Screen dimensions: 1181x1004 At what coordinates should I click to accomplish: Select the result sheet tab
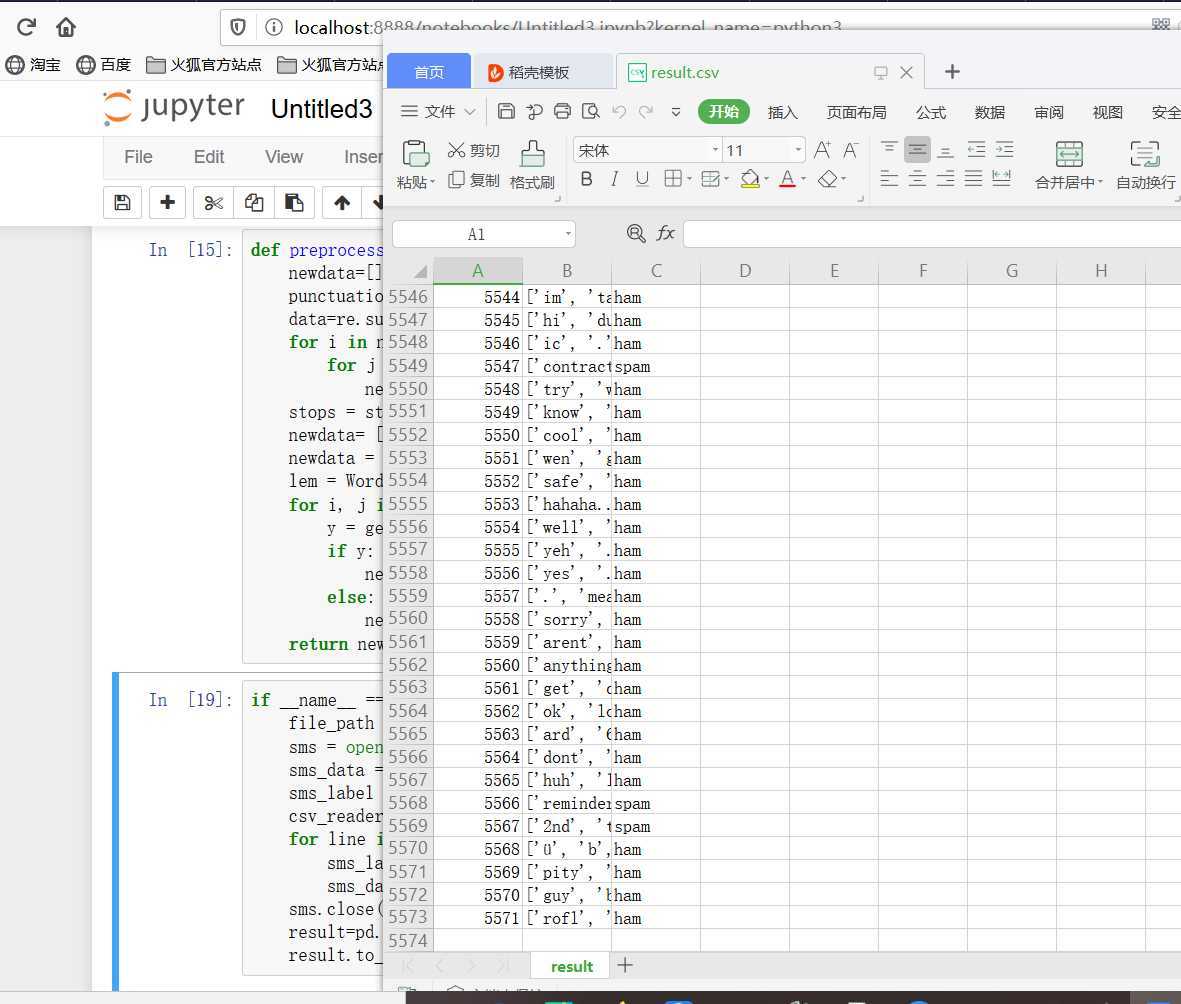(572, 966)
